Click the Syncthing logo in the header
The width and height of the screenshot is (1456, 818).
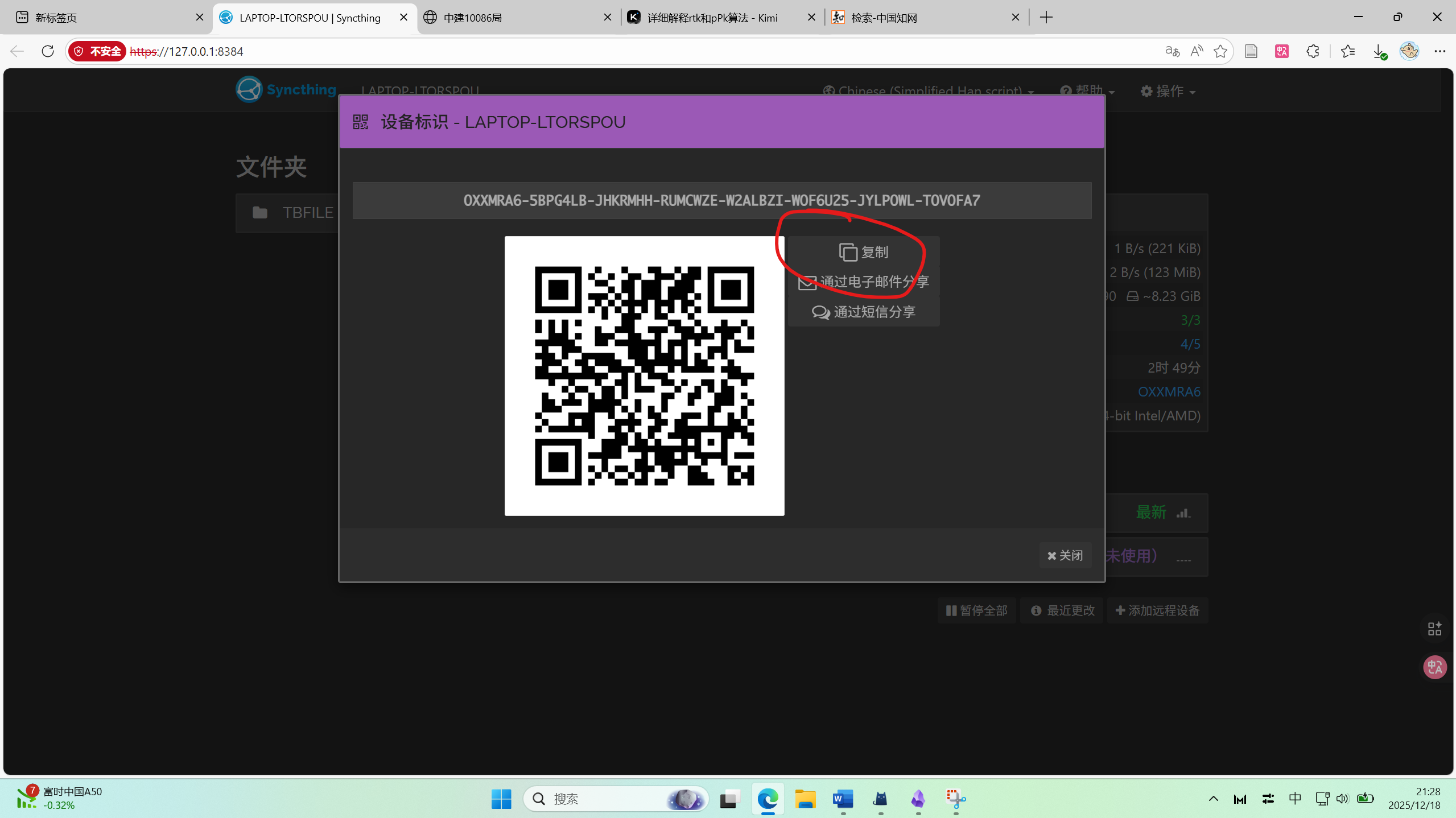point(286,89)
